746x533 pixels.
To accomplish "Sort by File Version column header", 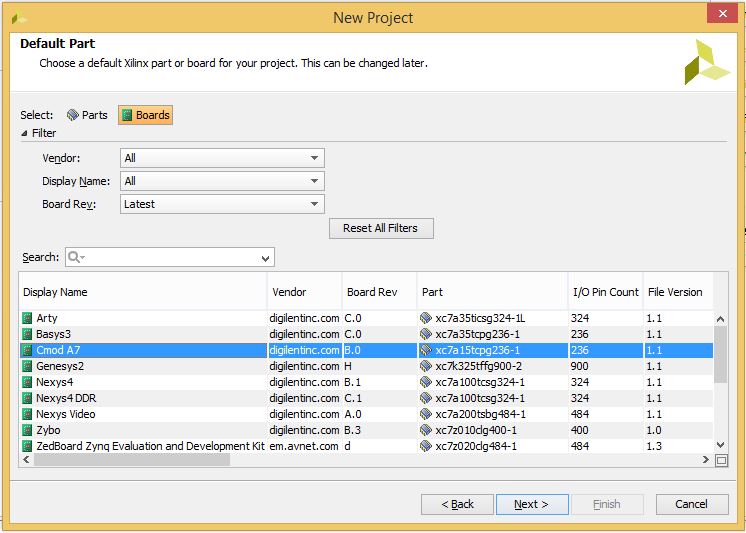I will coord(678,292).
